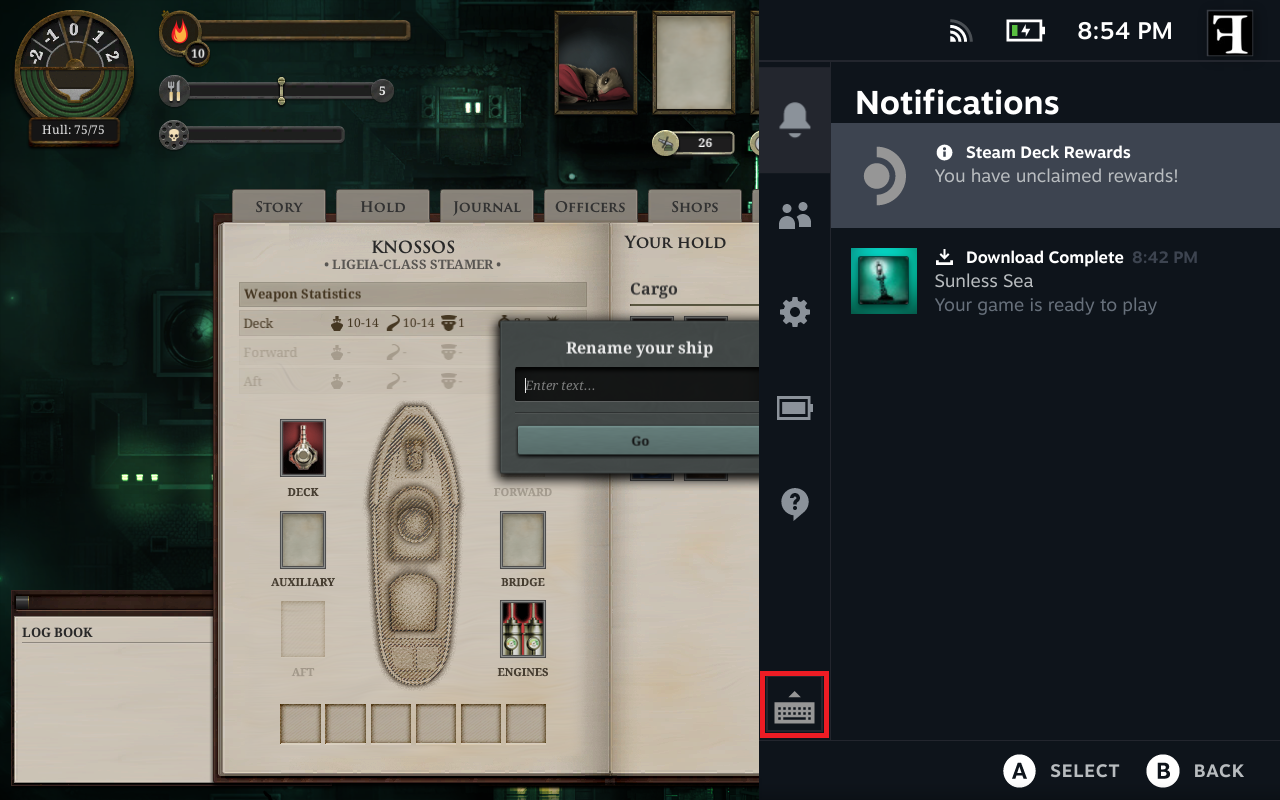Click the Rename your ship text field
1280x800 pixels.
[x=637, y=385]
